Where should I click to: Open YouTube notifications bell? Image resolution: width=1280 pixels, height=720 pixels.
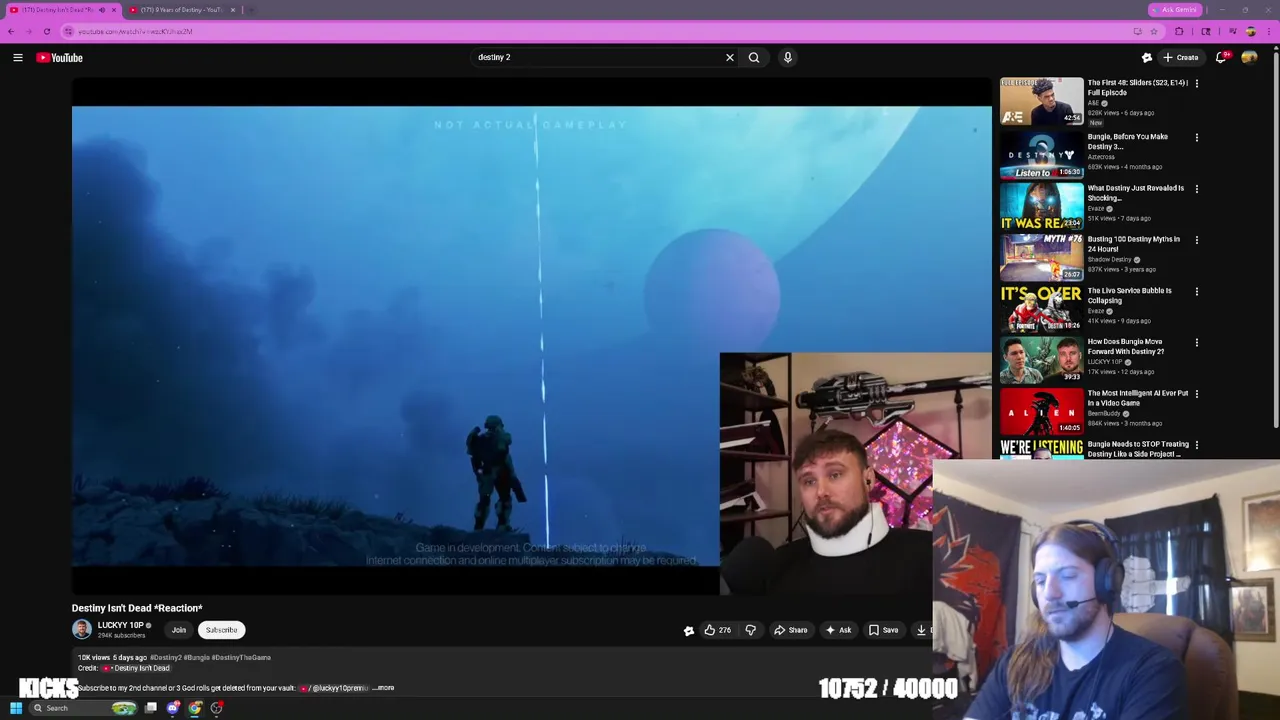click(x=1221, y=58)
